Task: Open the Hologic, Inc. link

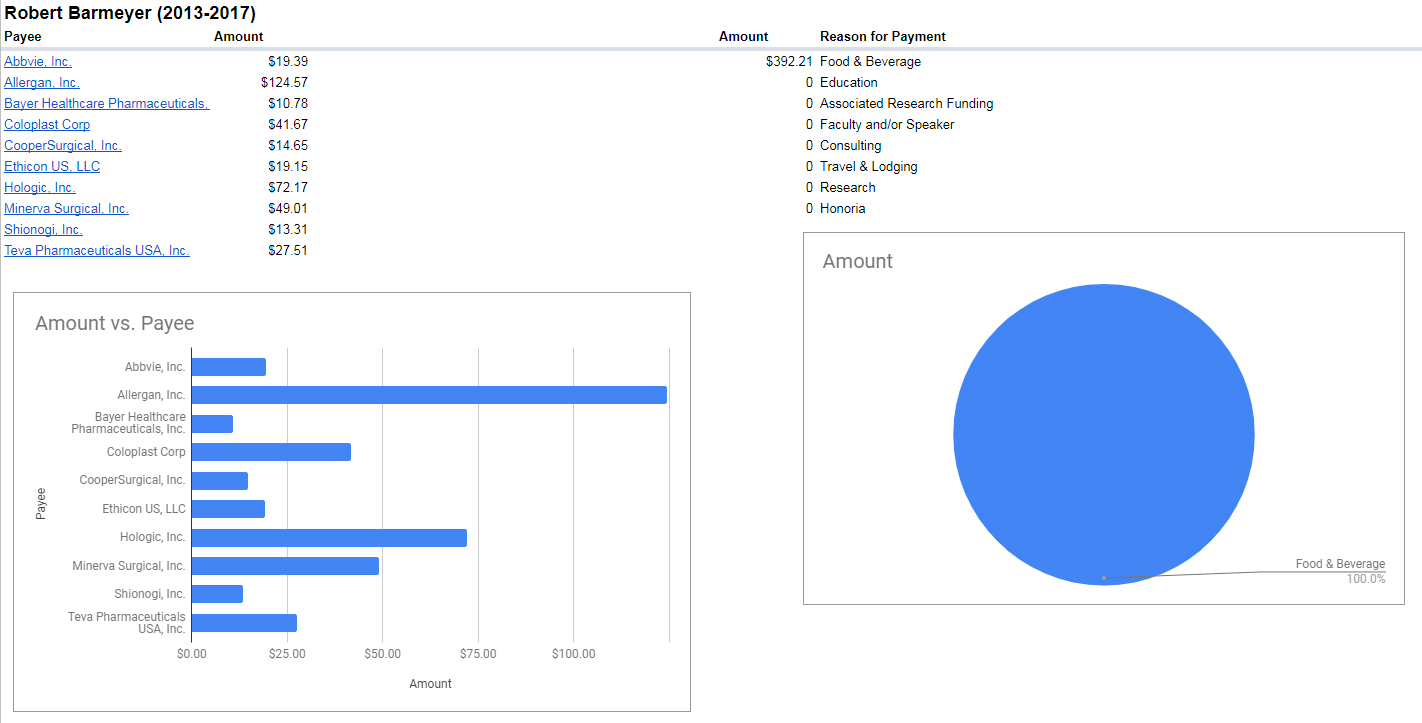Action: click(x=40, y=188)
